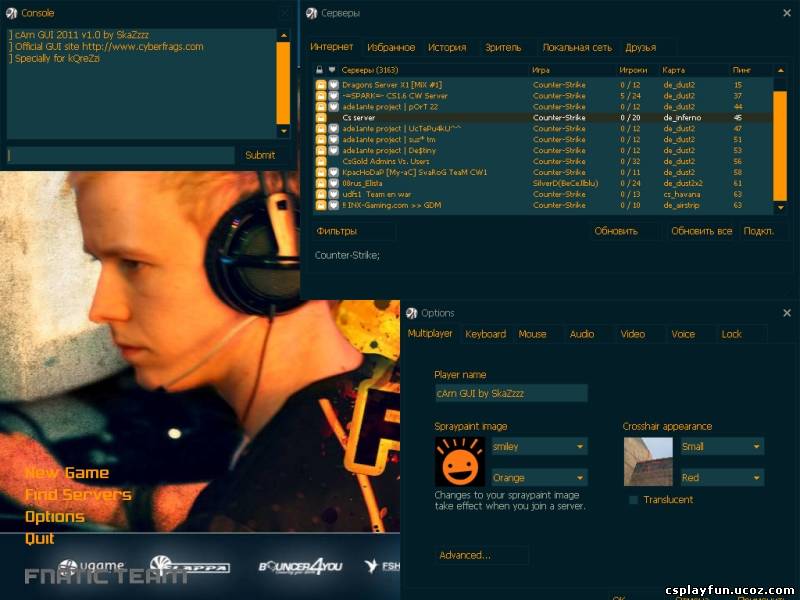
Task: Click the crosshair preview thumbnail
Action: pyautogui.click(x=648, y=462)
